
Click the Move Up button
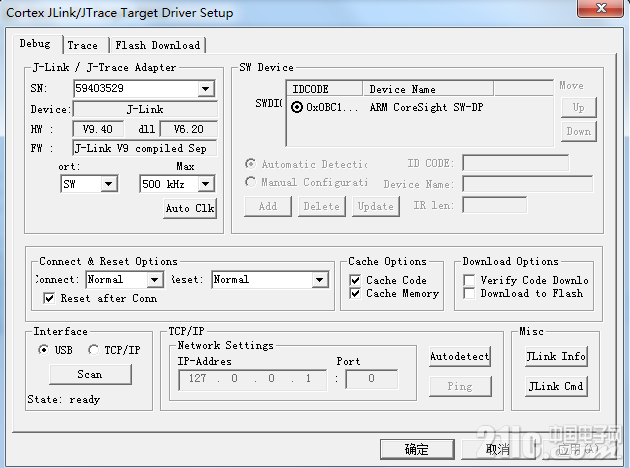tap(579, 108)
